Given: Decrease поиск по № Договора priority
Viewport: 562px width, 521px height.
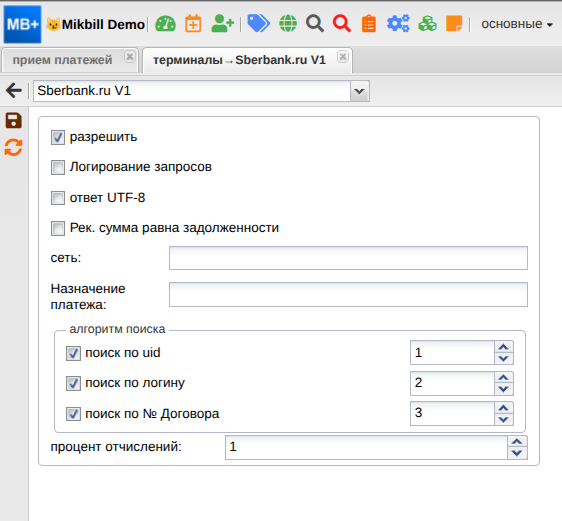Looking at the screenshot, I should click(504, 420).
